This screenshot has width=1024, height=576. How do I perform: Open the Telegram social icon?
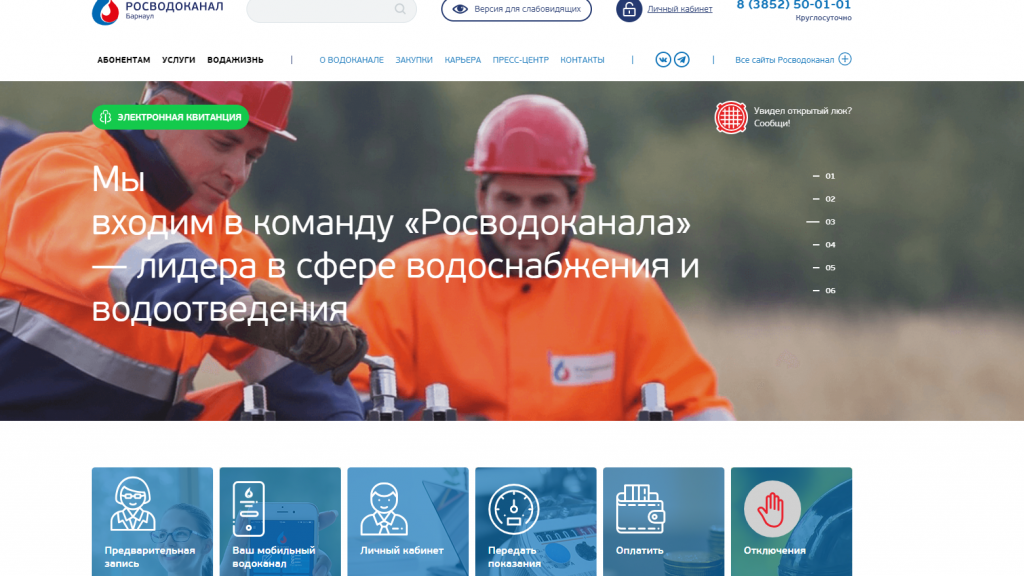682,59
